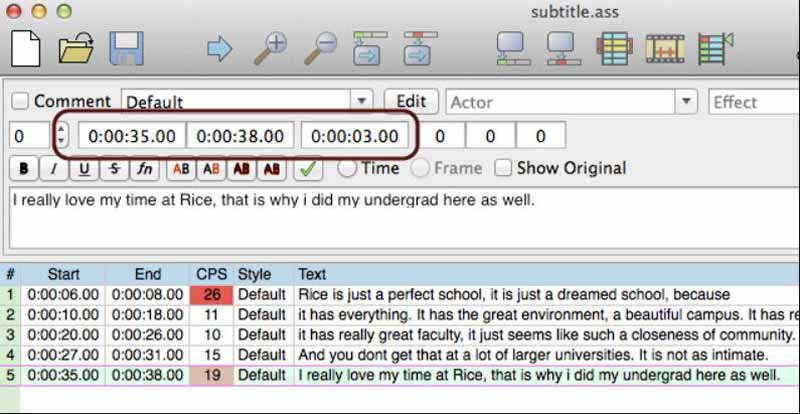This screenshot has width=800, height=414.
Task: Save subtitles with the floppy disk icon
Action: (127, 48)
